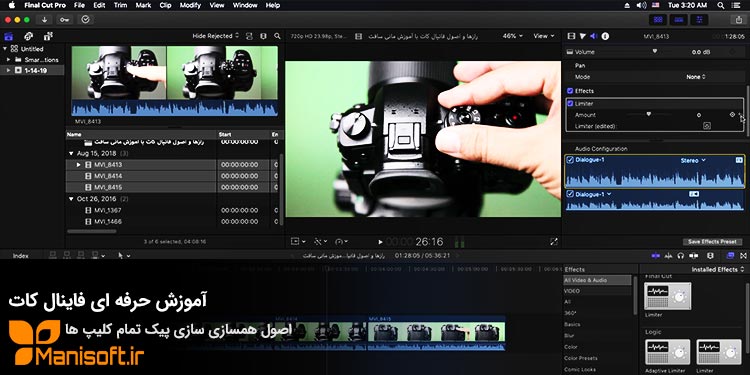
Task: Toggle the inspector panel layout button
Action: (700, 20)
